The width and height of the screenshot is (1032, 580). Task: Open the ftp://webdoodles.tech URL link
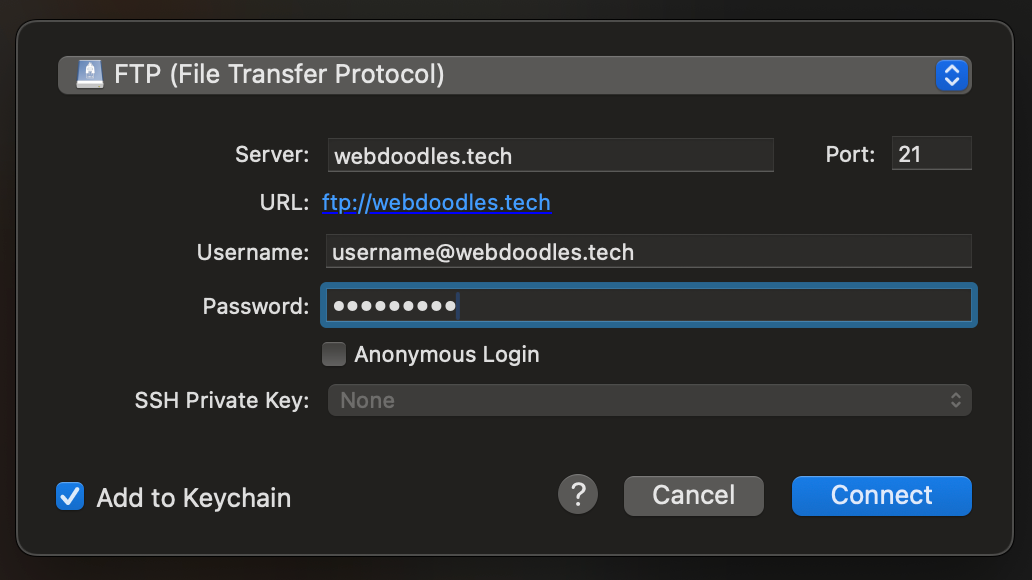pyautogui.click(x=436, y=203)
